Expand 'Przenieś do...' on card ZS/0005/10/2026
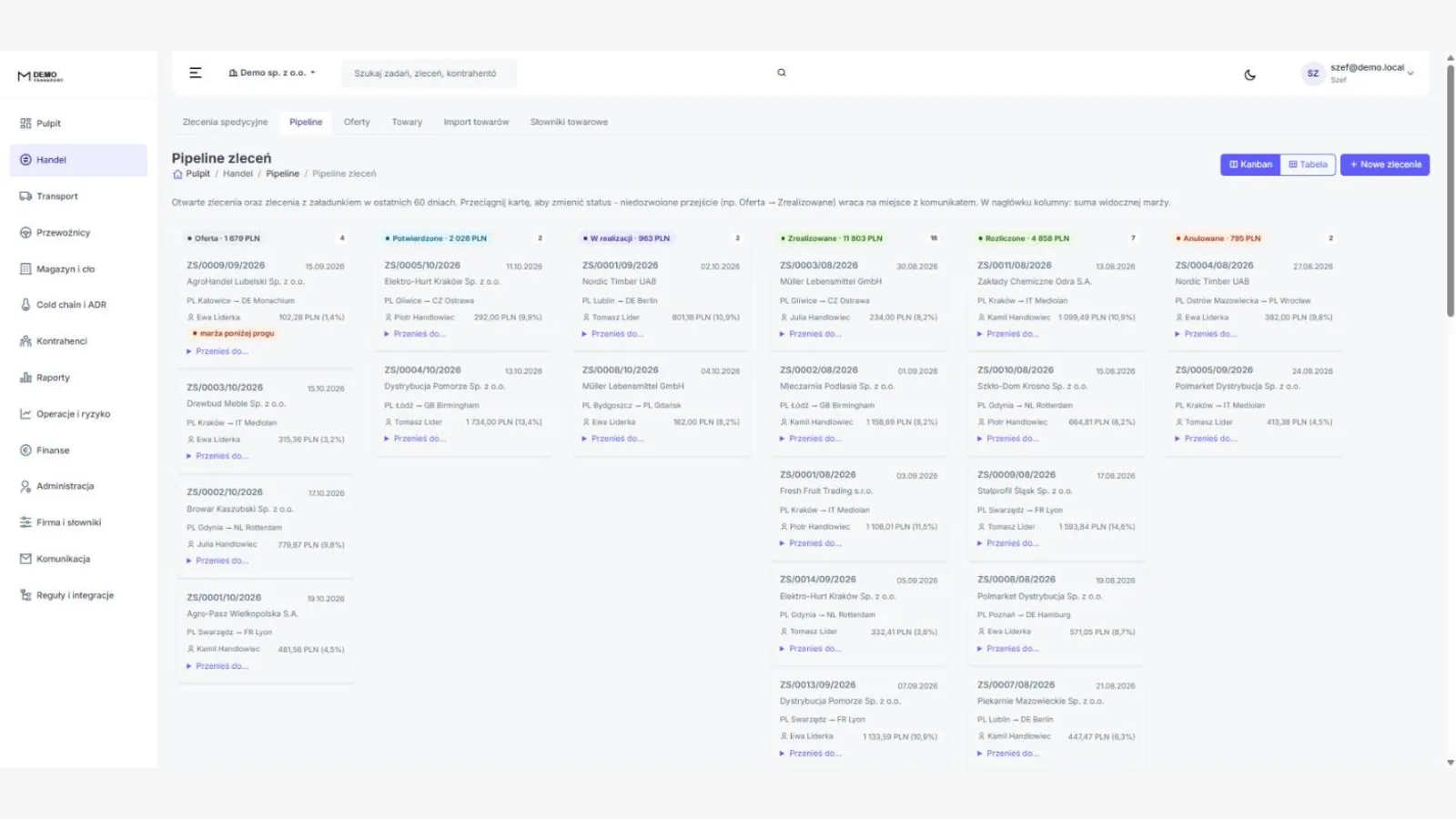This screenshot has width=1456, height=819. [x=415, y=334]
